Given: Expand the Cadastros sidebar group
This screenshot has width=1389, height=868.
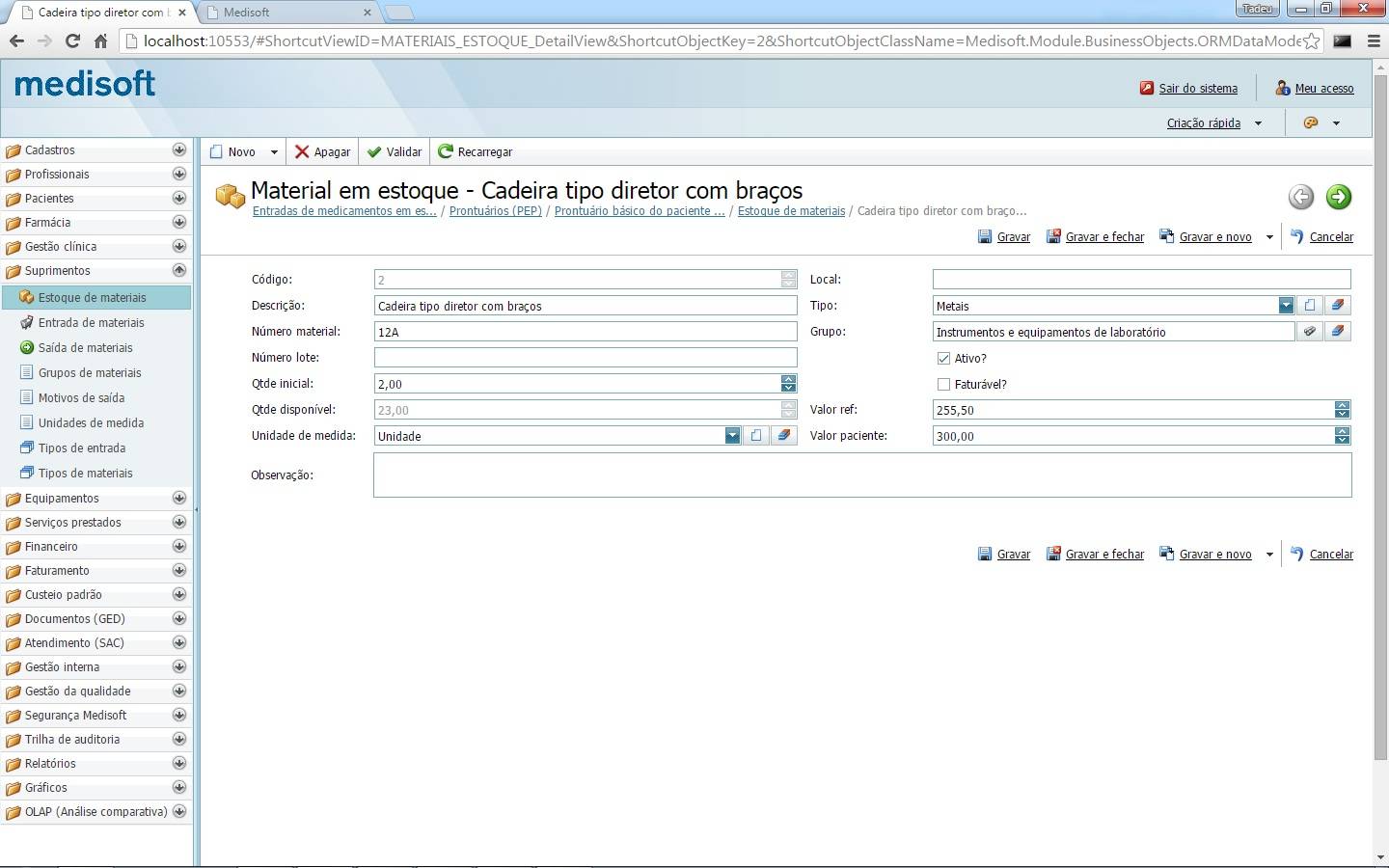Looking at the screenshot, I should (178, 149).
